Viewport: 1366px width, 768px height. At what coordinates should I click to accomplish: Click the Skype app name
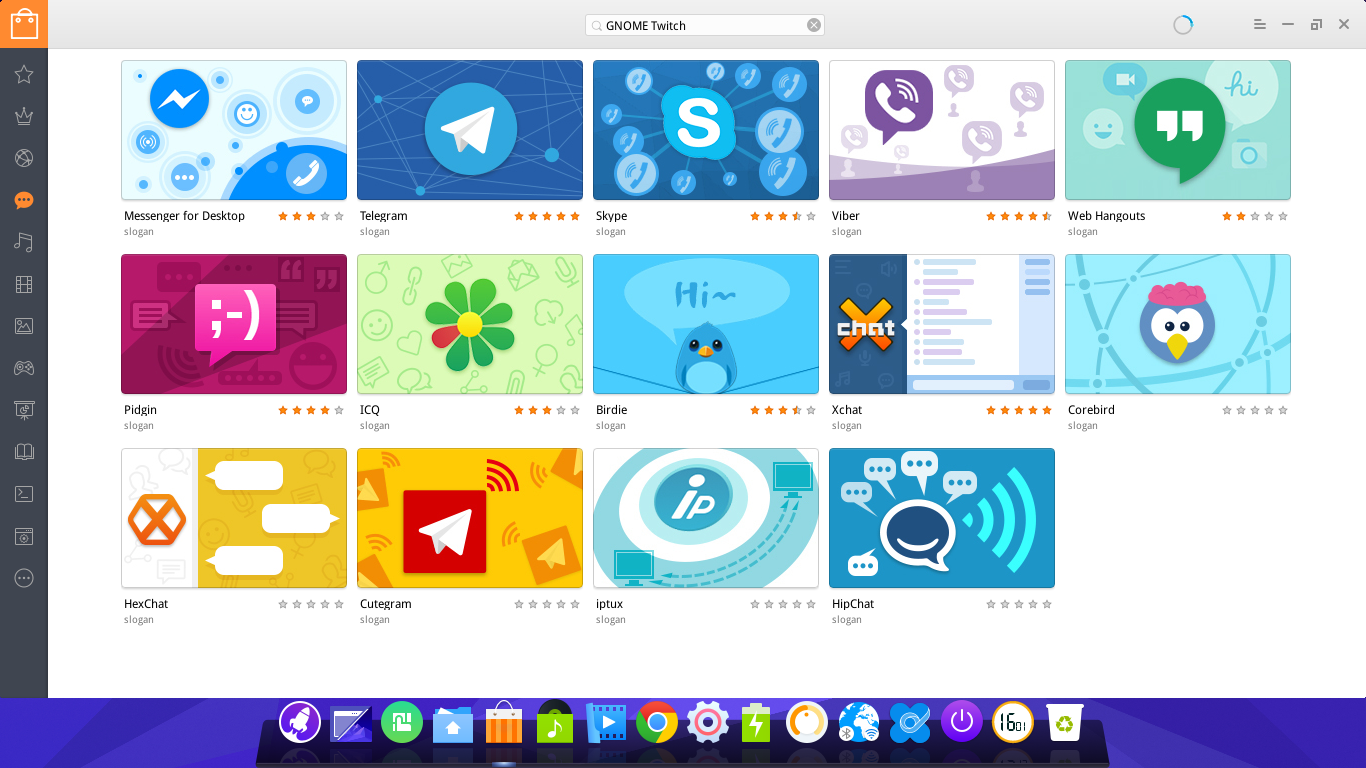click(x=612, y=216)
